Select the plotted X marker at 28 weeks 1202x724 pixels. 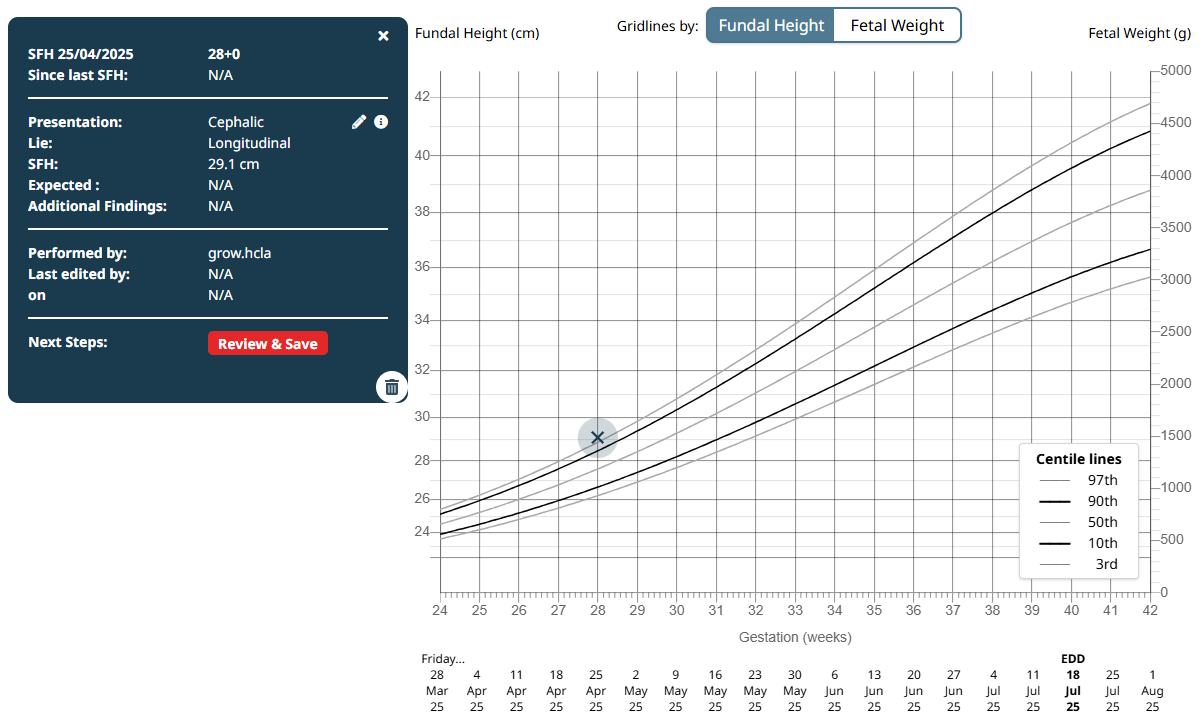[x=597, y=437]
